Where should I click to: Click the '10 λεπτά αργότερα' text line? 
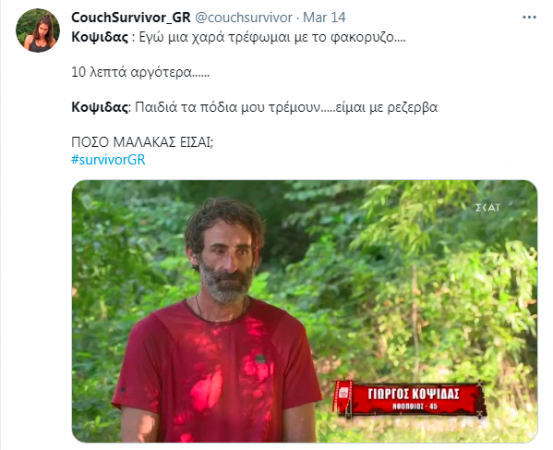[x=140, y=72]
